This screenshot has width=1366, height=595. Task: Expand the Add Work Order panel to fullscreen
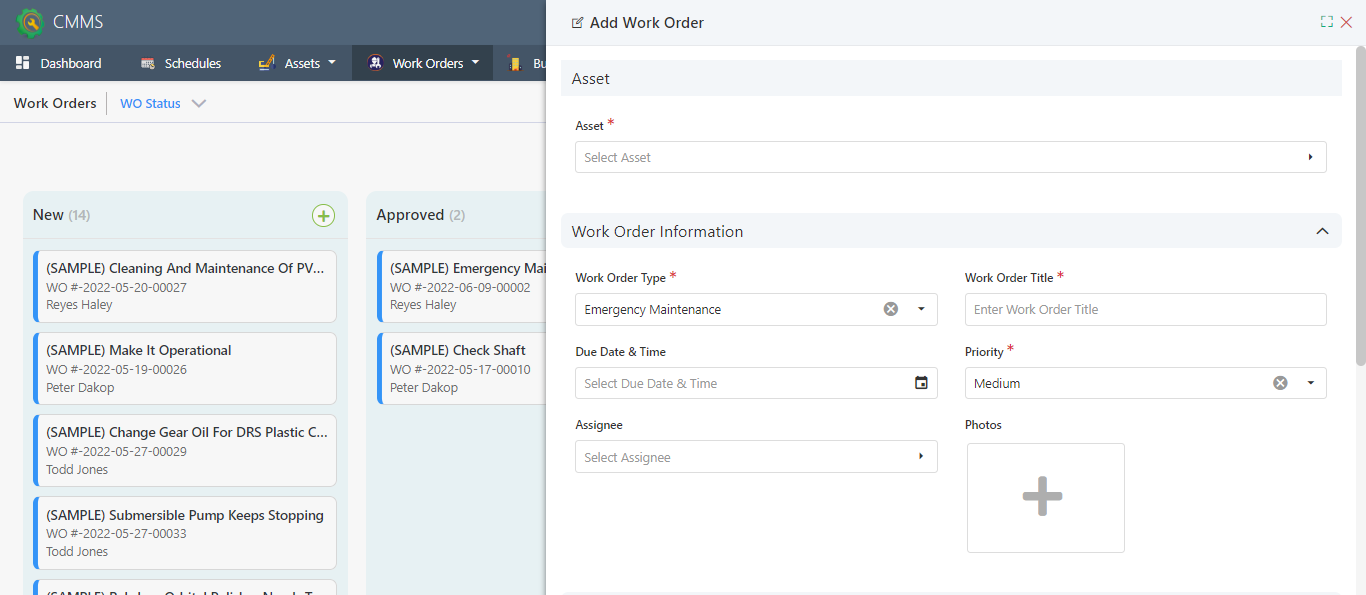(1326, 20)
